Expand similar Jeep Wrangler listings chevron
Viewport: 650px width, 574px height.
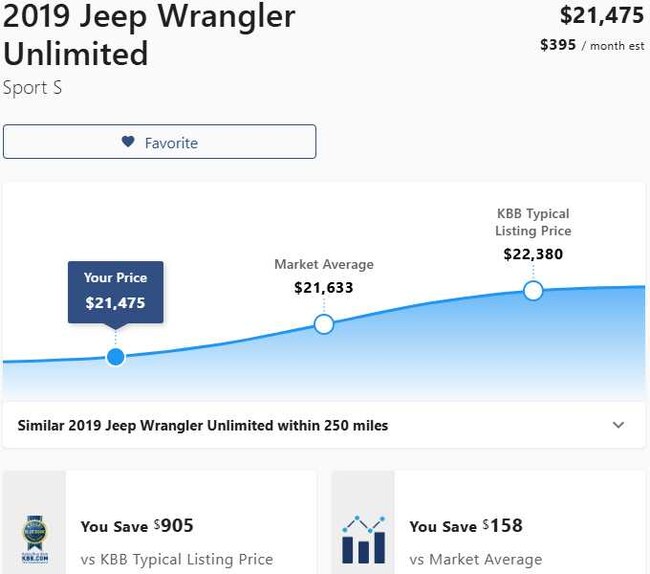point(618,425)
